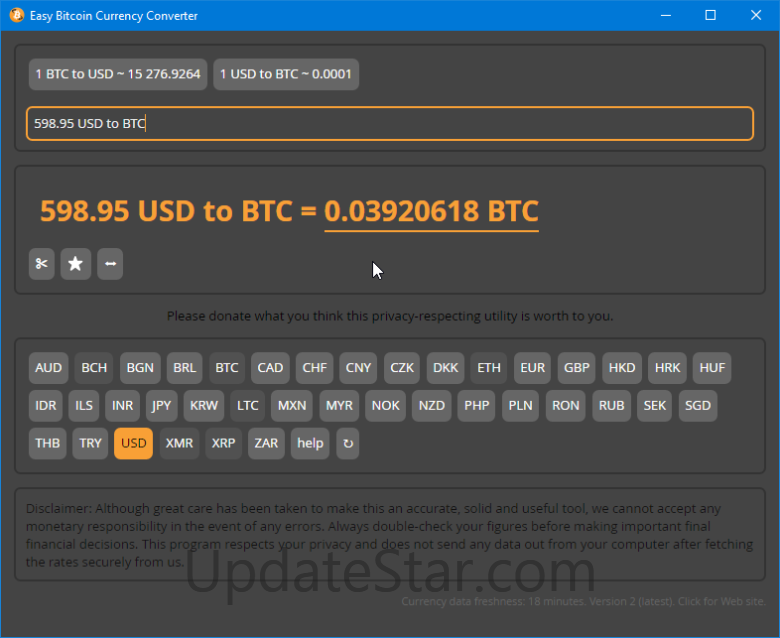Image resolution: width=780 pixels, height=638 pixels.
Task: Pick the MXN currency button
Action: (x=292, y=406)
